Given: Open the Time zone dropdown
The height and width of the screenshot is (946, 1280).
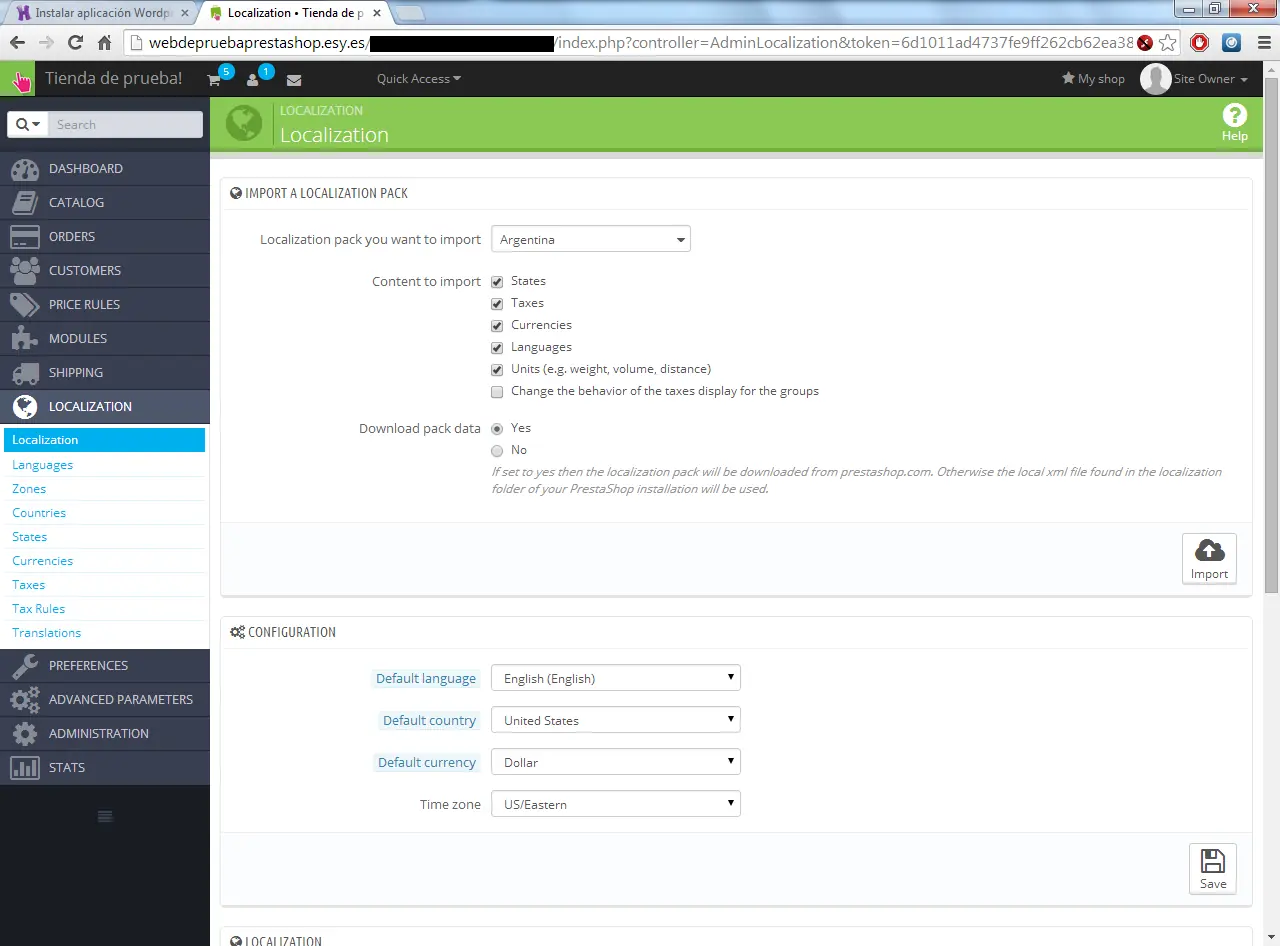Looking at the screenshot, I should tap(616, 804).
